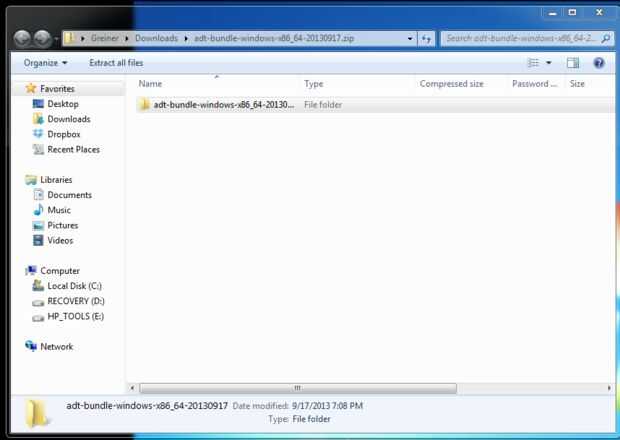
Task: Click the RECOVERY (D:) drive icon
Action: click(38, 302)
